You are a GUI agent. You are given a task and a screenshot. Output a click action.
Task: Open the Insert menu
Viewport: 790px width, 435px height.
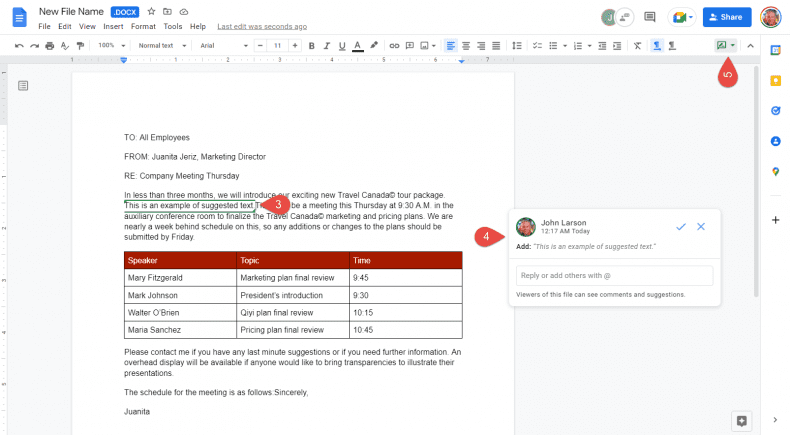tap(114, 26)
